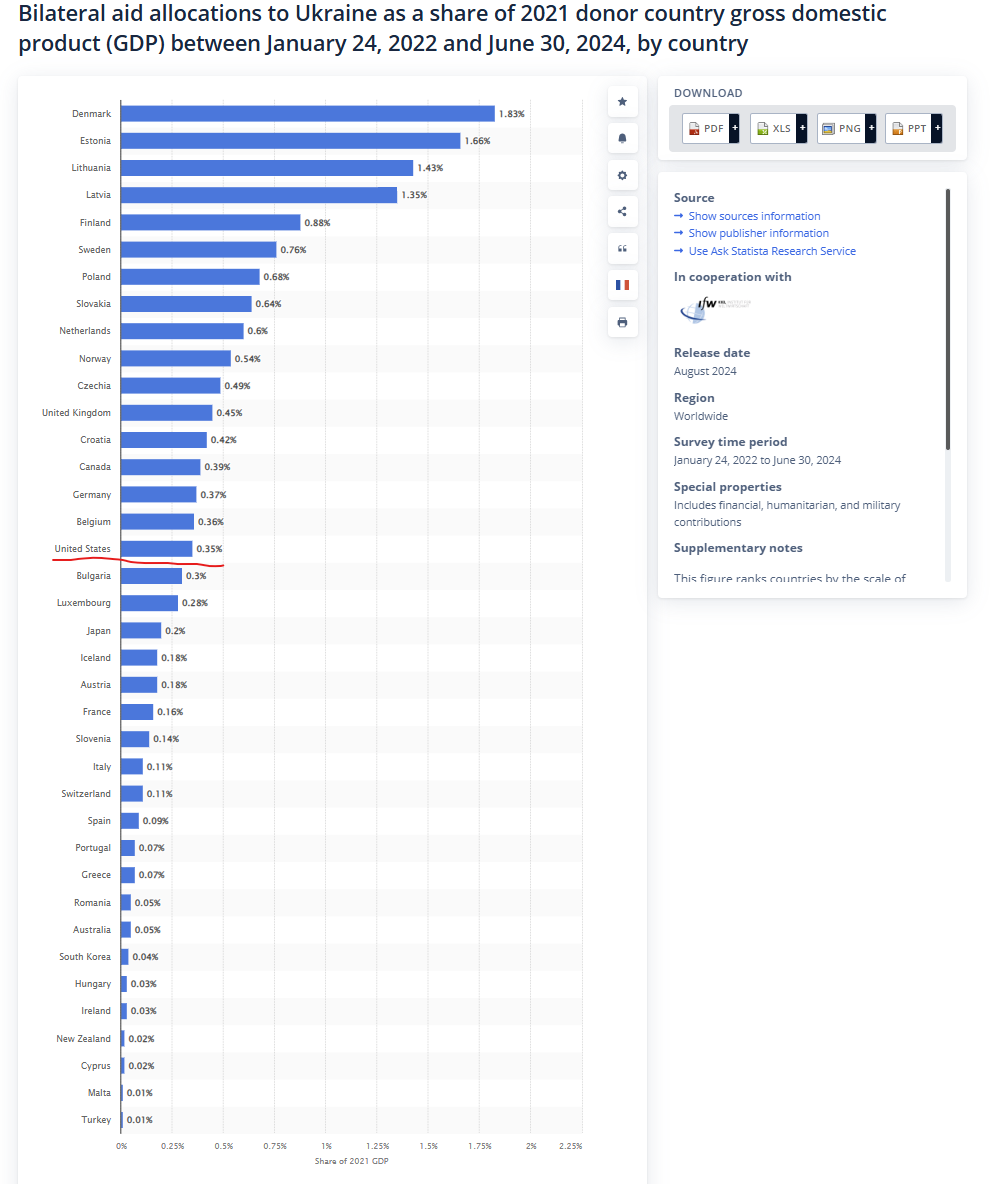The height and width of the screenshot is (1184, 1005).
Task: Open Show sources information link
Action: click(x=754, y=216)
